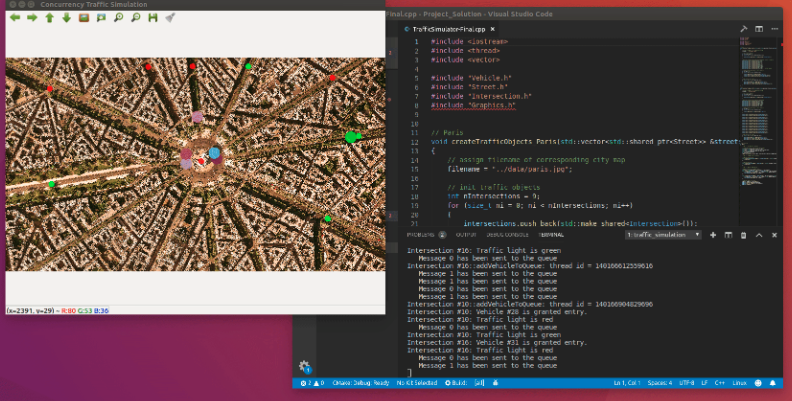Image resolution: width=792 pixels, height=401 pixels.
Task: Save the current image with the disk icon
Action: pos(153,18)
